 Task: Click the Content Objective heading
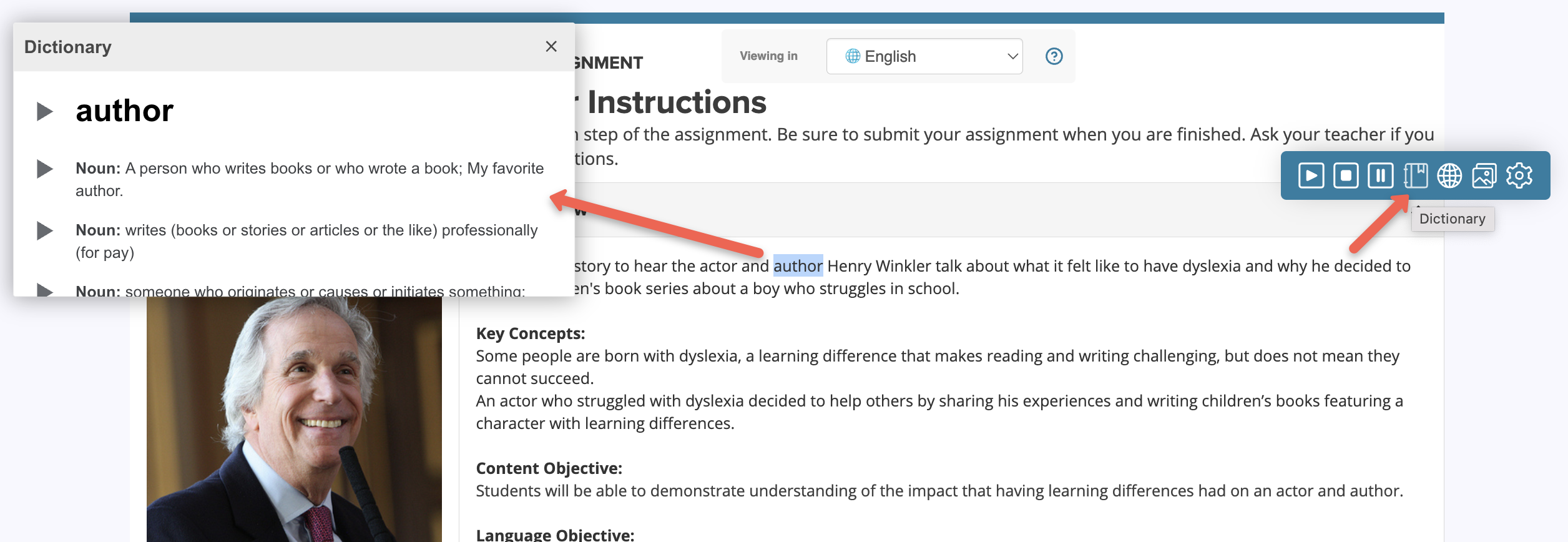pyautogui.click(x=549, y=468)
